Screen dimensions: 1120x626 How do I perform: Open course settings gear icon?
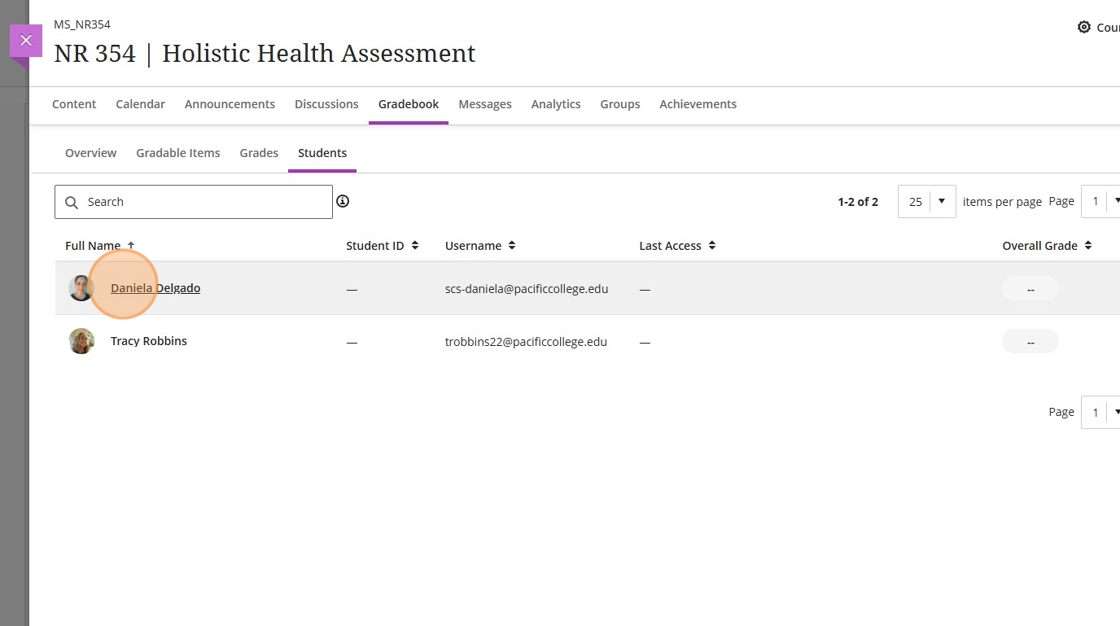[1084, 27]
